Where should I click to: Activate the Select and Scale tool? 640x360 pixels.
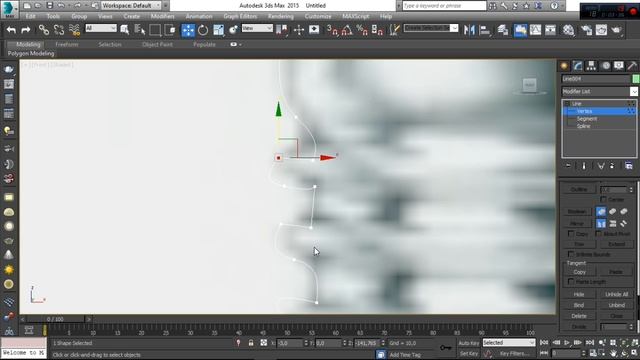218,30
